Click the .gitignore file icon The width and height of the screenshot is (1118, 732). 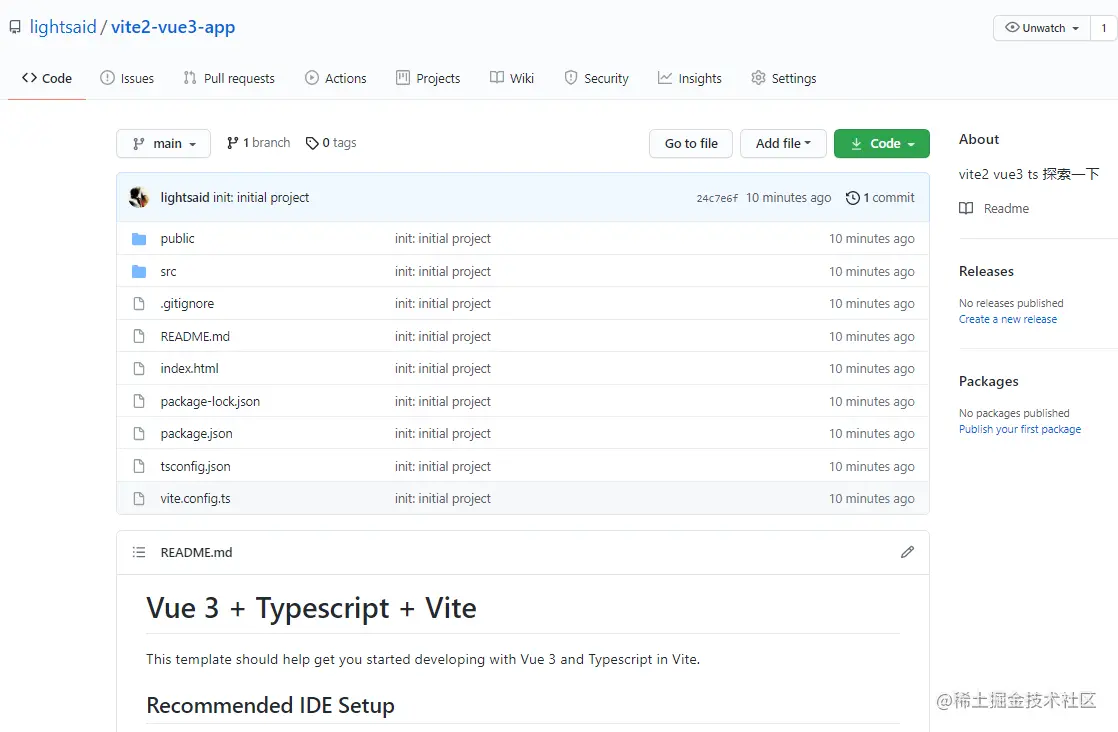tap(139, 304)
